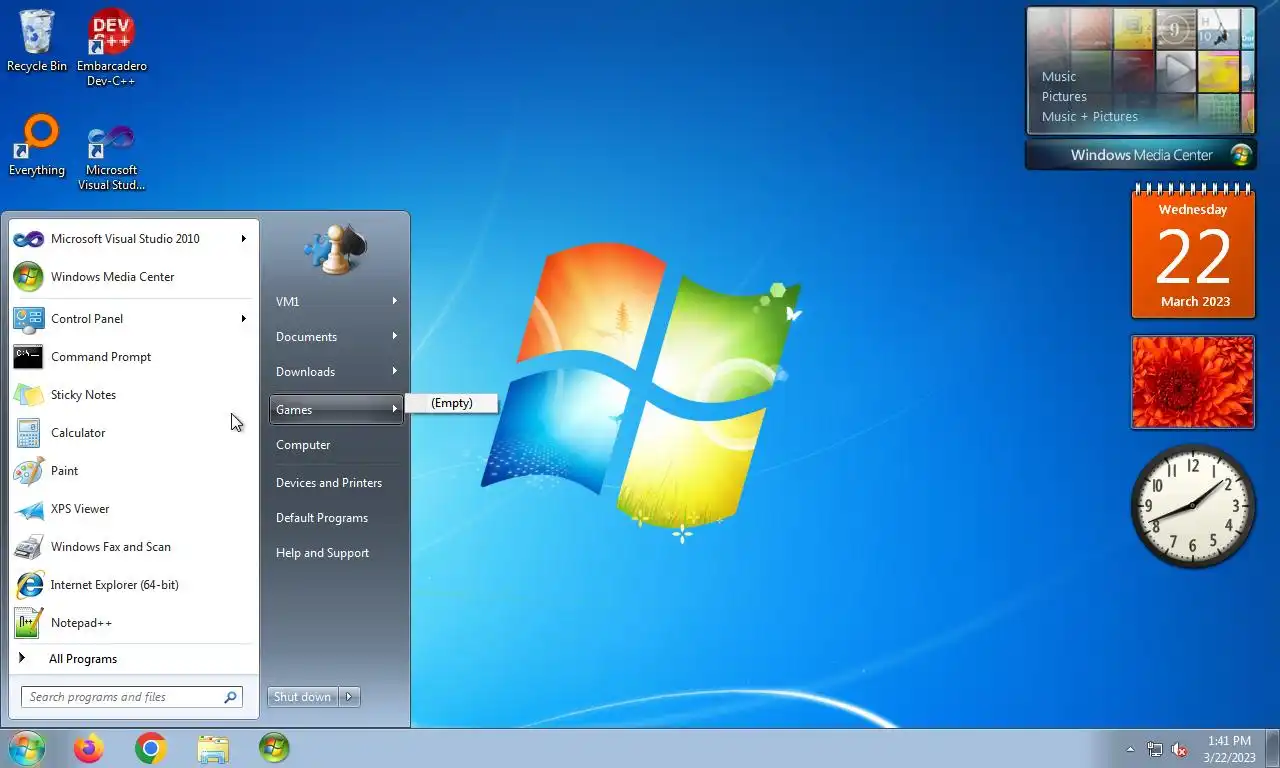Screen dimensions: 1280x768
Task: Click the Windows Media Center gadget bar
Action: pos(1141,155)
